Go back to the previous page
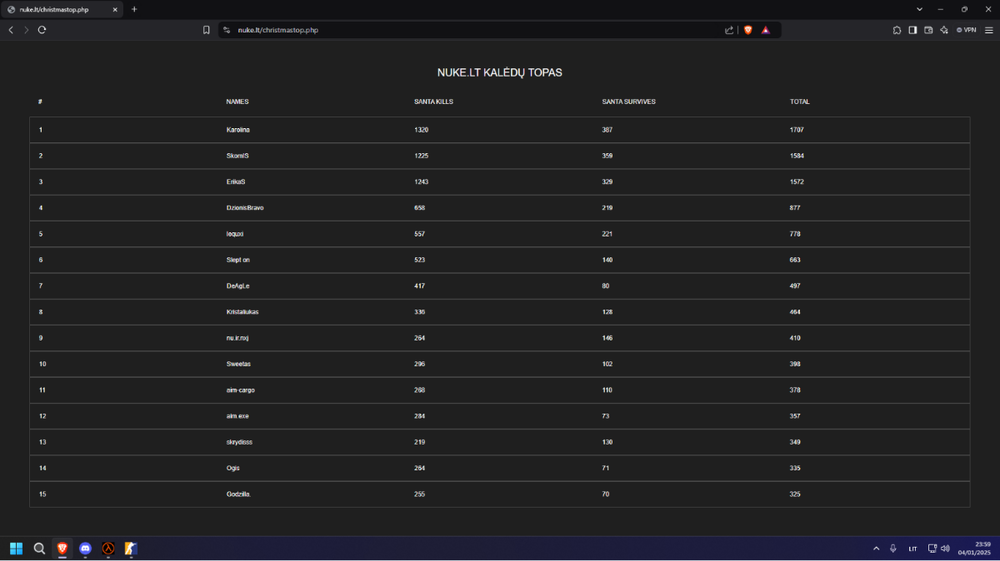 coord(11,30)
